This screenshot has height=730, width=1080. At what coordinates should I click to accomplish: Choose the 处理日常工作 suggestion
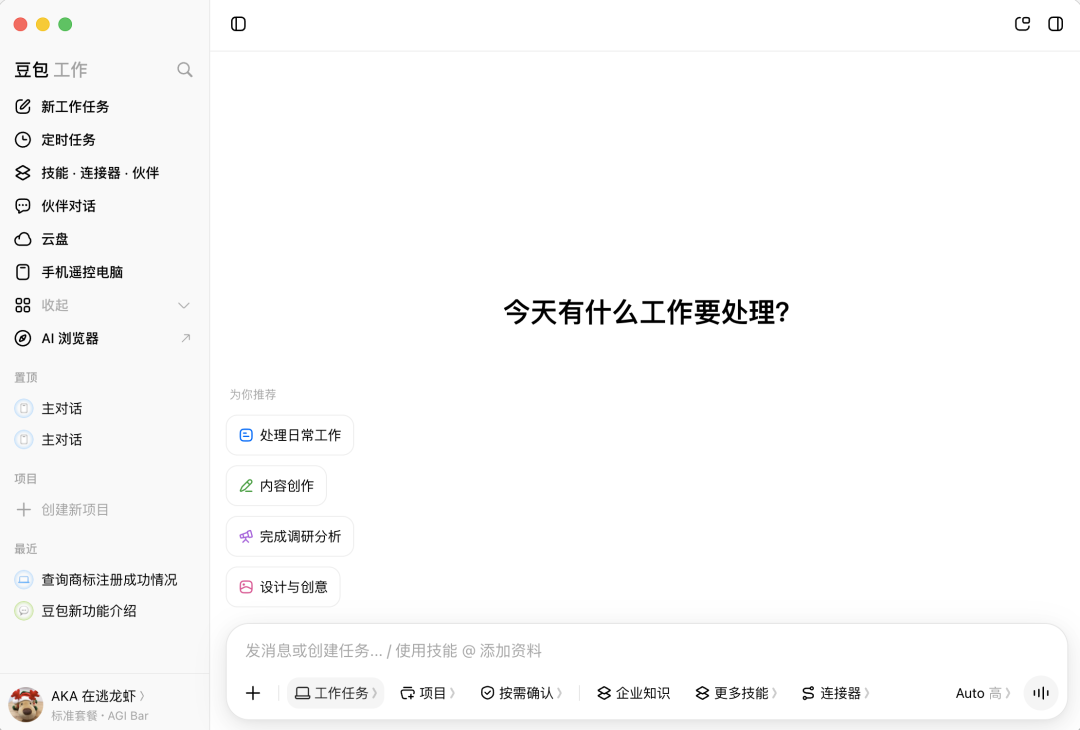tap(290, 435)
